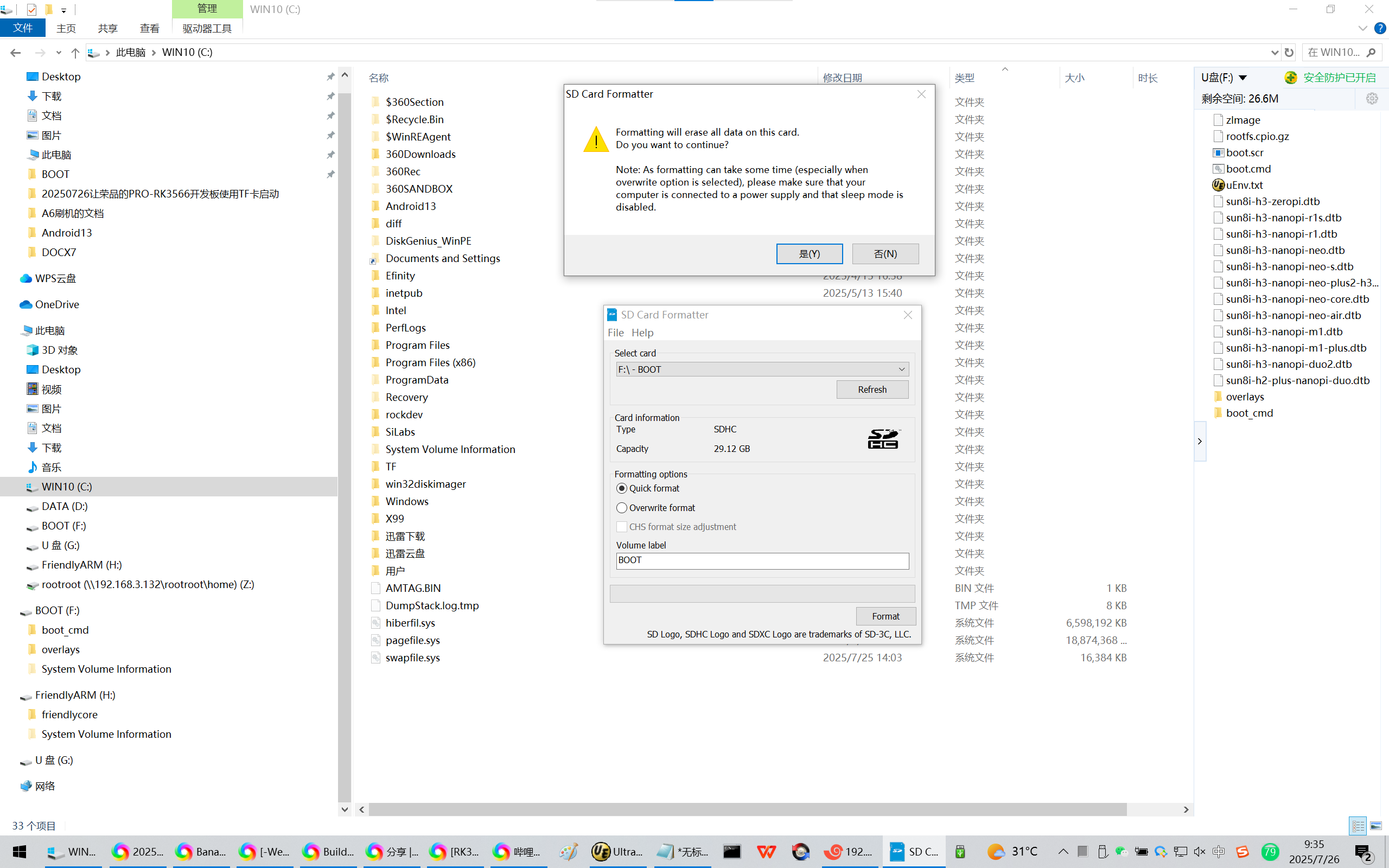This screenshot has height=868, width=1389.
Task: Expand the ribbon chevron
Action: click(x=1362, y=28)
